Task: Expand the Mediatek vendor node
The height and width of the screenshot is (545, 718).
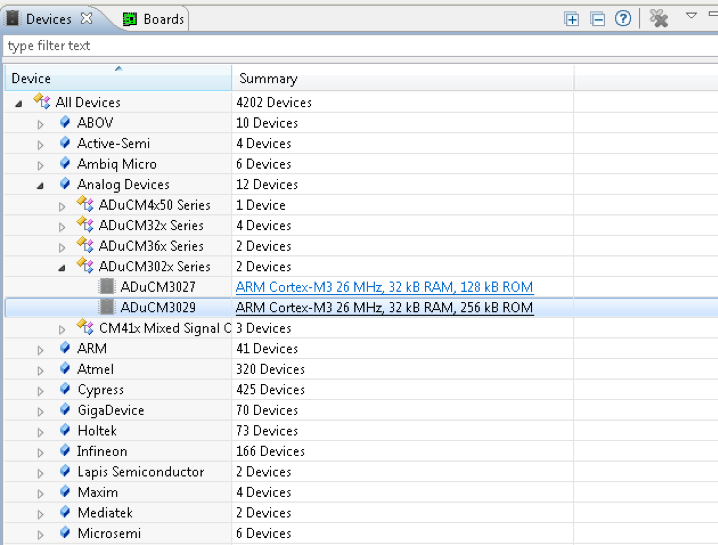Action: [x=40, y=514]
